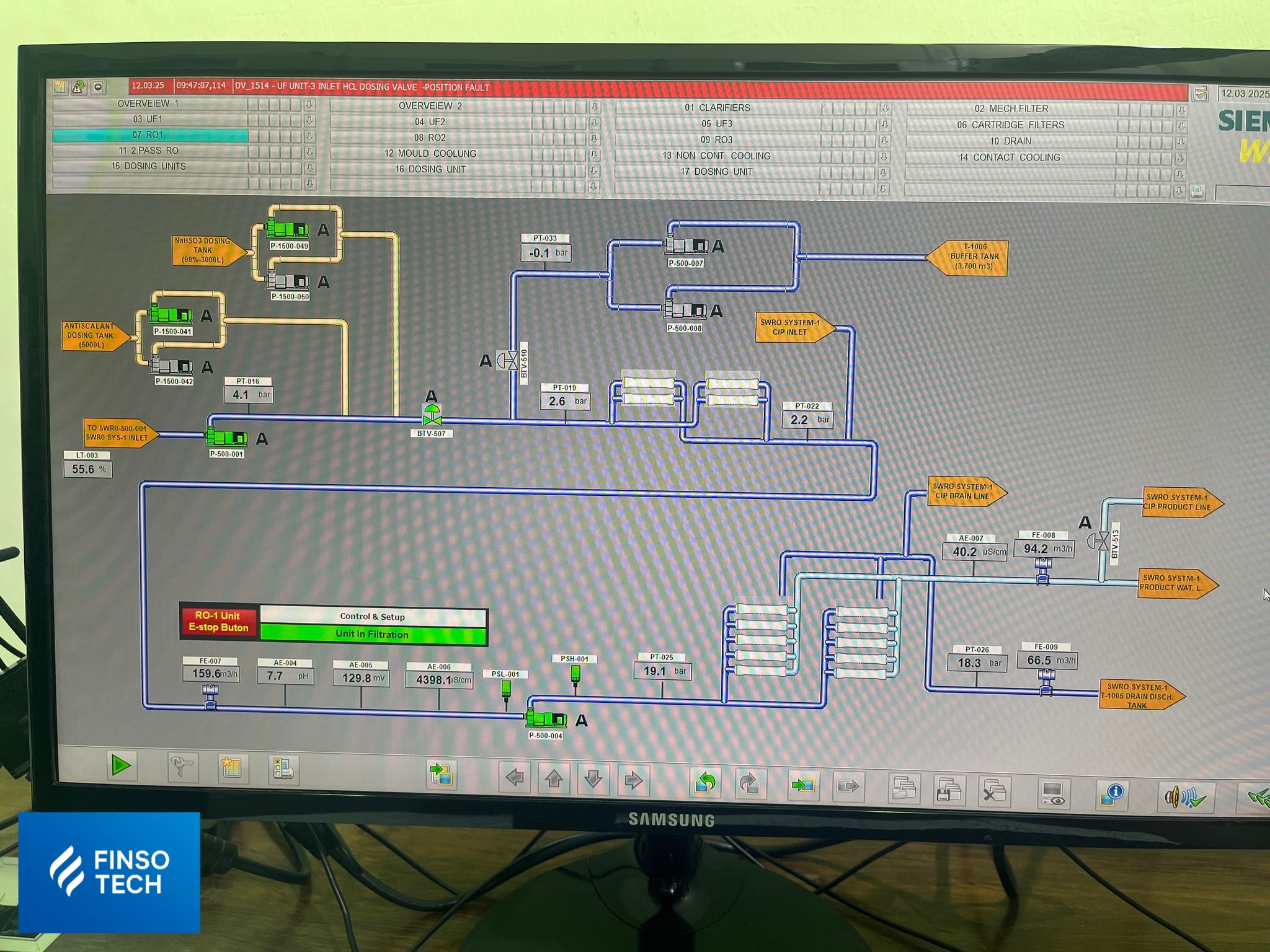Click the green play arrow button

pos(121,765)
